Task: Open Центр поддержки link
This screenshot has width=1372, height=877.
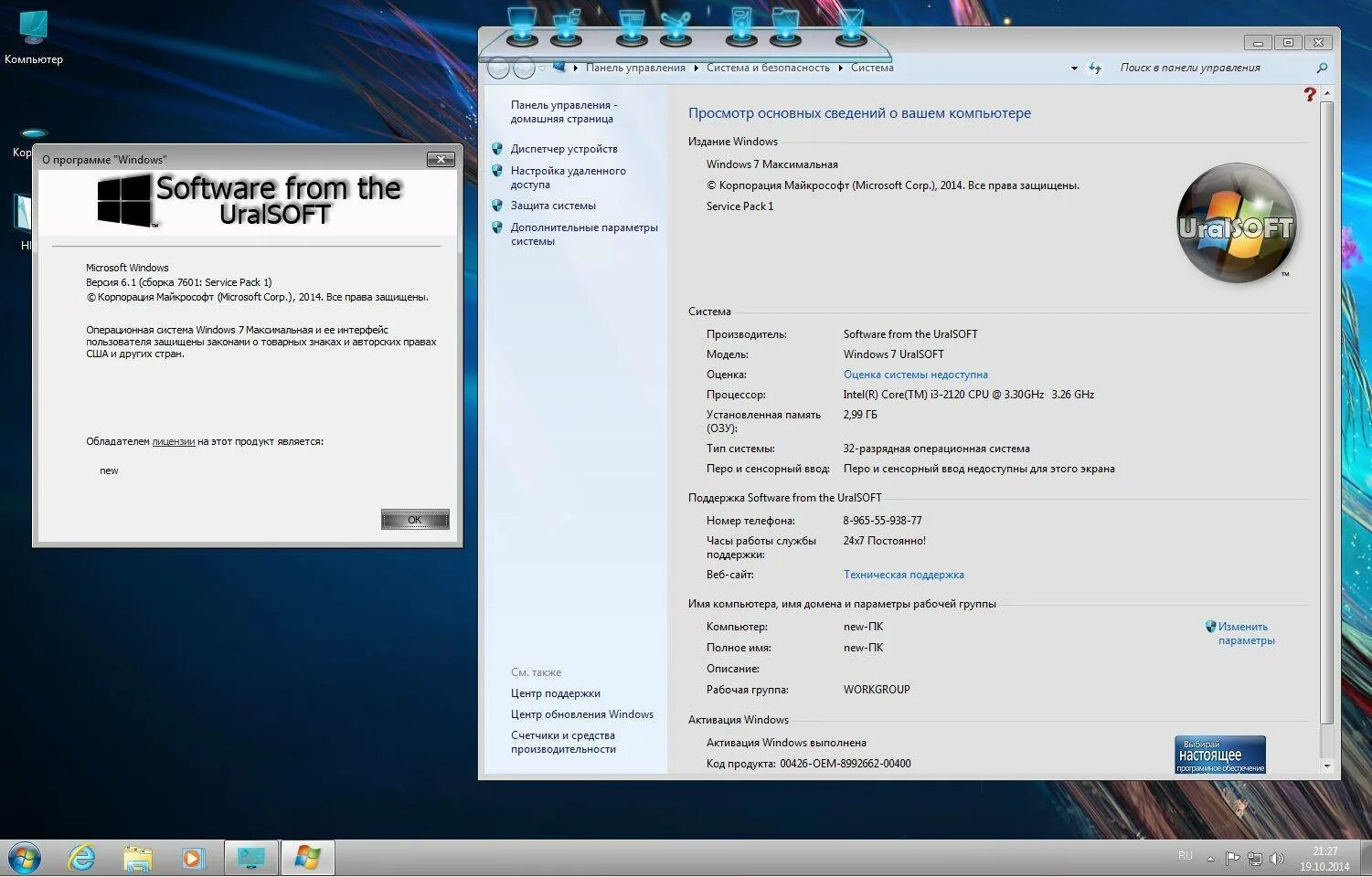Action: tap(556, 693)
